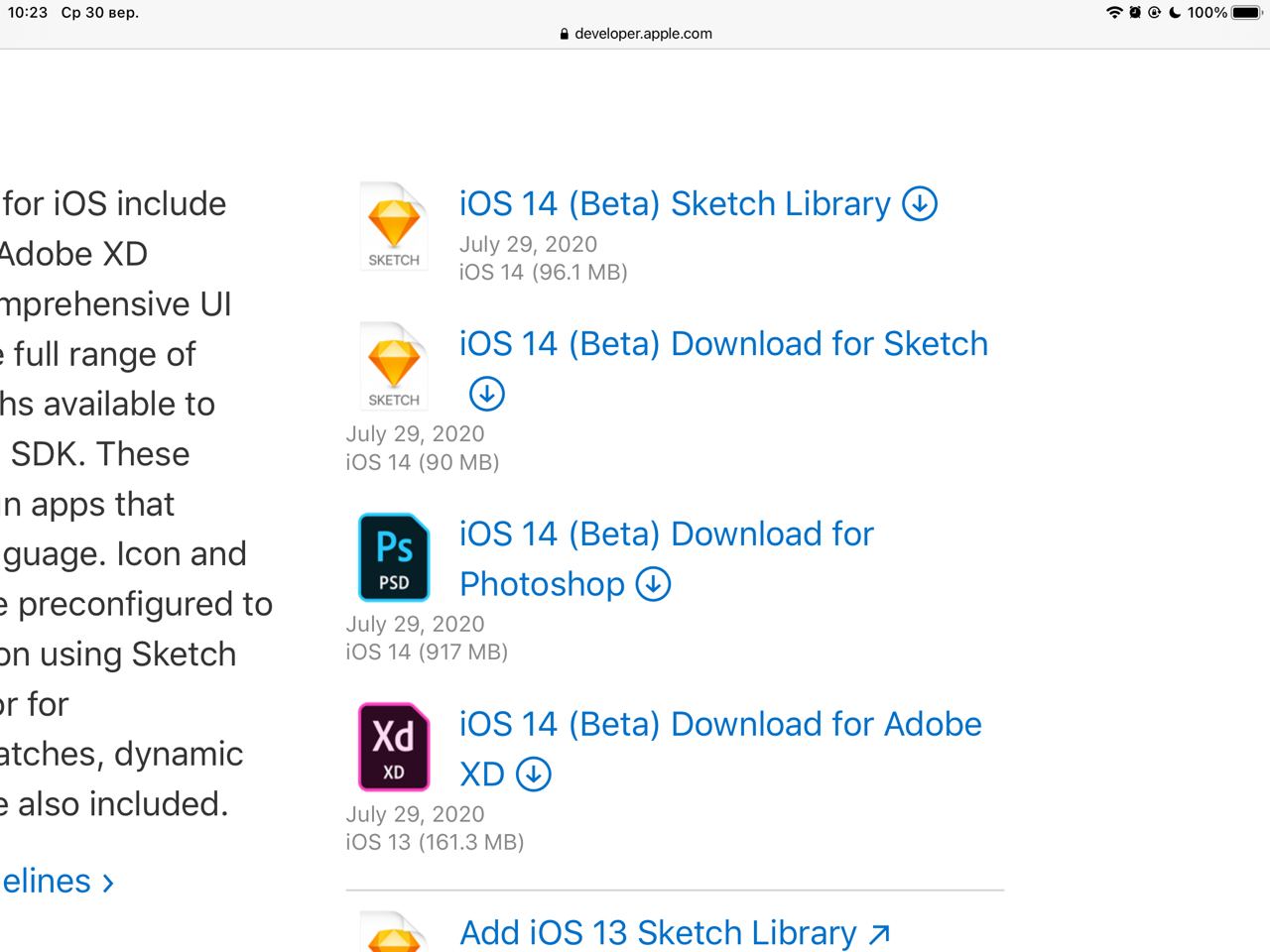Tap the download arrow under Download for Sketch
This screenshot has height=952, width=1270.
pos(486,394)
